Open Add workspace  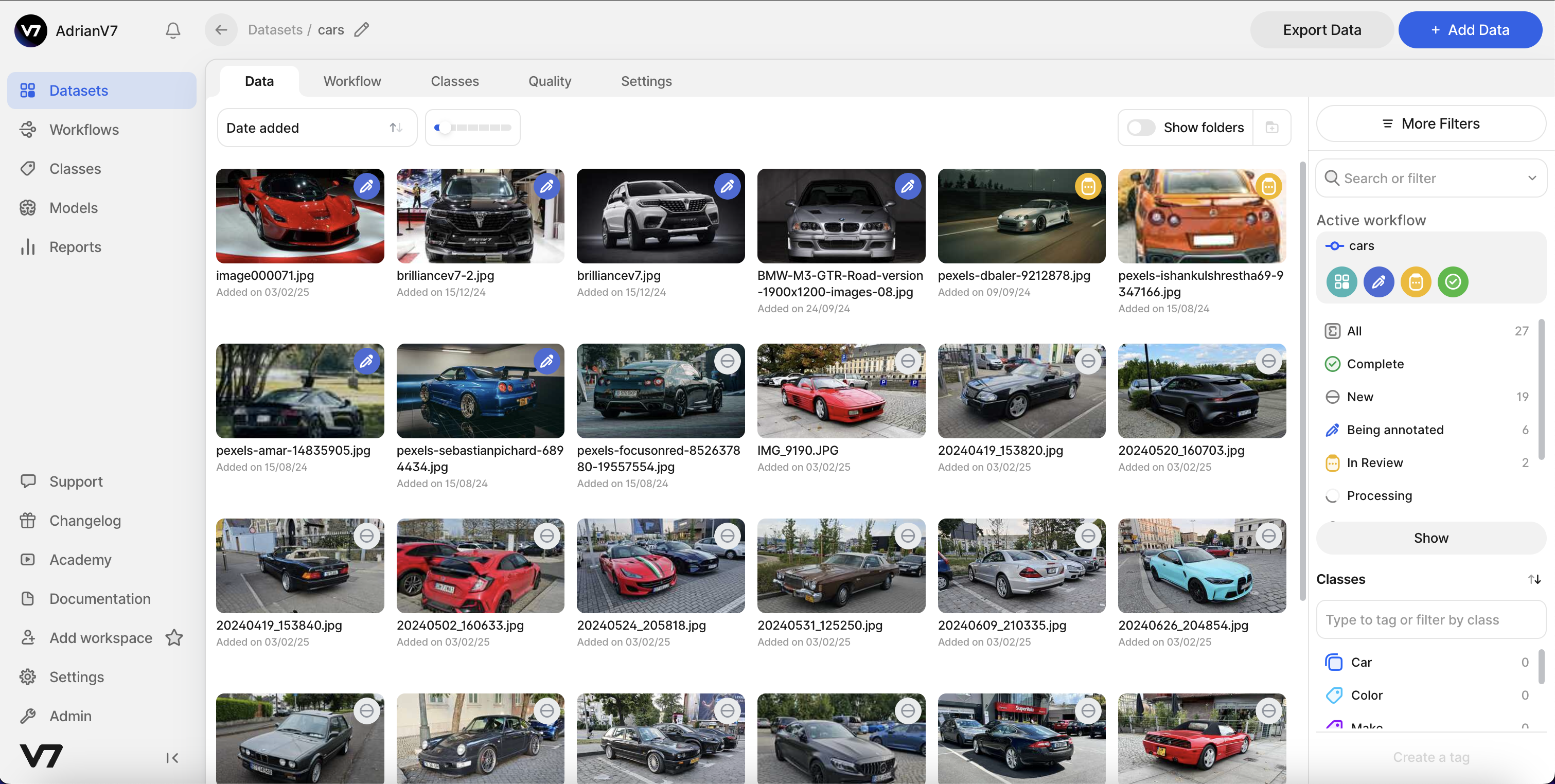coord(100,637)
